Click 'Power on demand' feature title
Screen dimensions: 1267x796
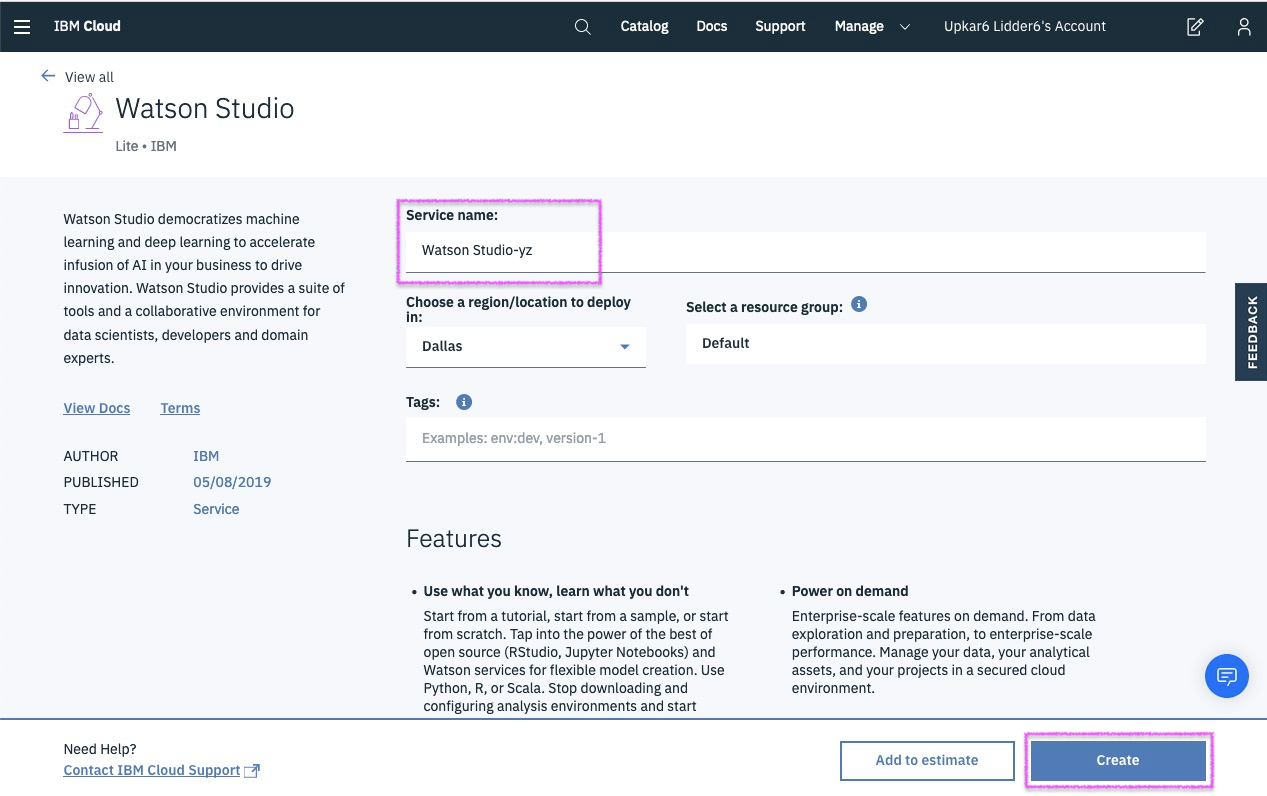click(x=850, y=591)
